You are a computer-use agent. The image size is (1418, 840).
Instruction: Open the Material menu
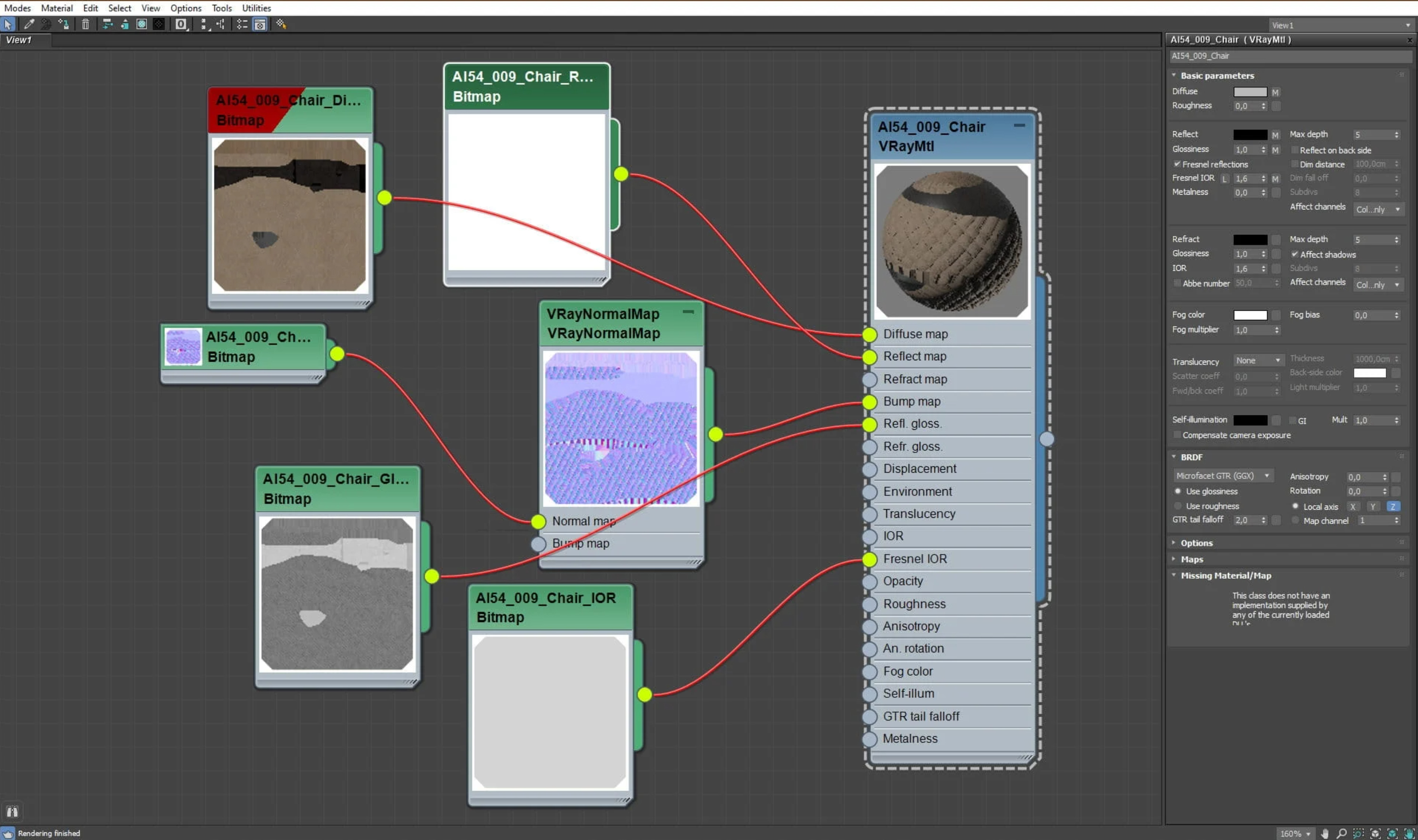point(57,8)
